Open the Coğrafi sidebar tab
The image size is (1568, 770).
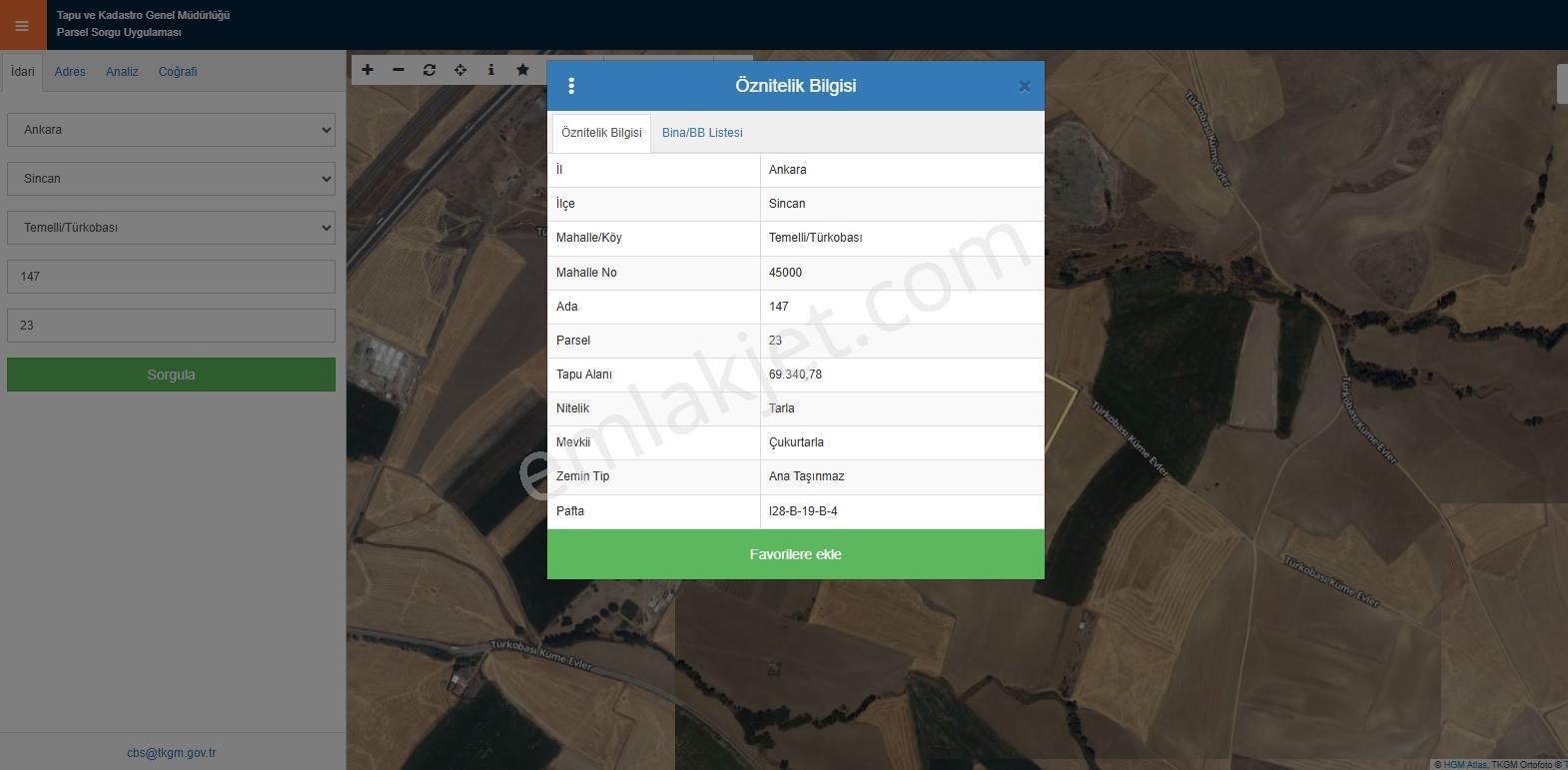178,72
